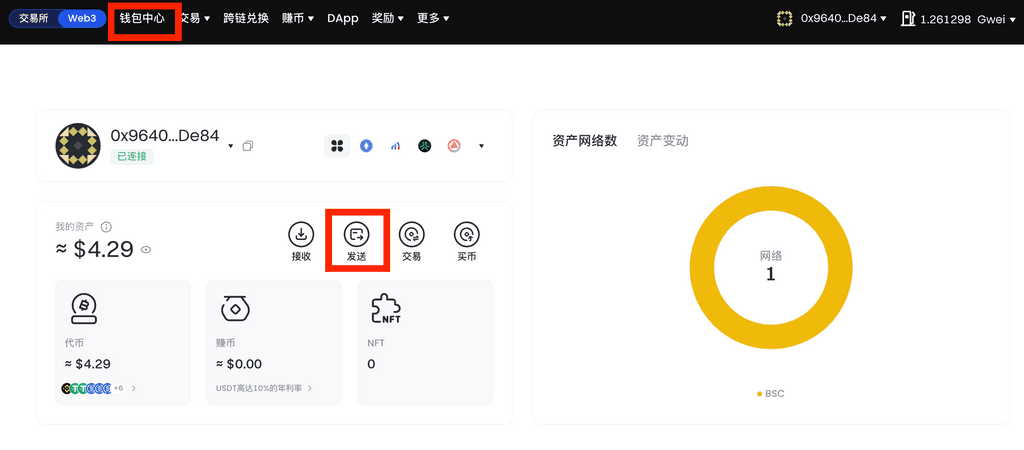Screen dimensions: 1024x450
Task: Copy the wallet address with the copy icon
Action: tap(248, 146)
